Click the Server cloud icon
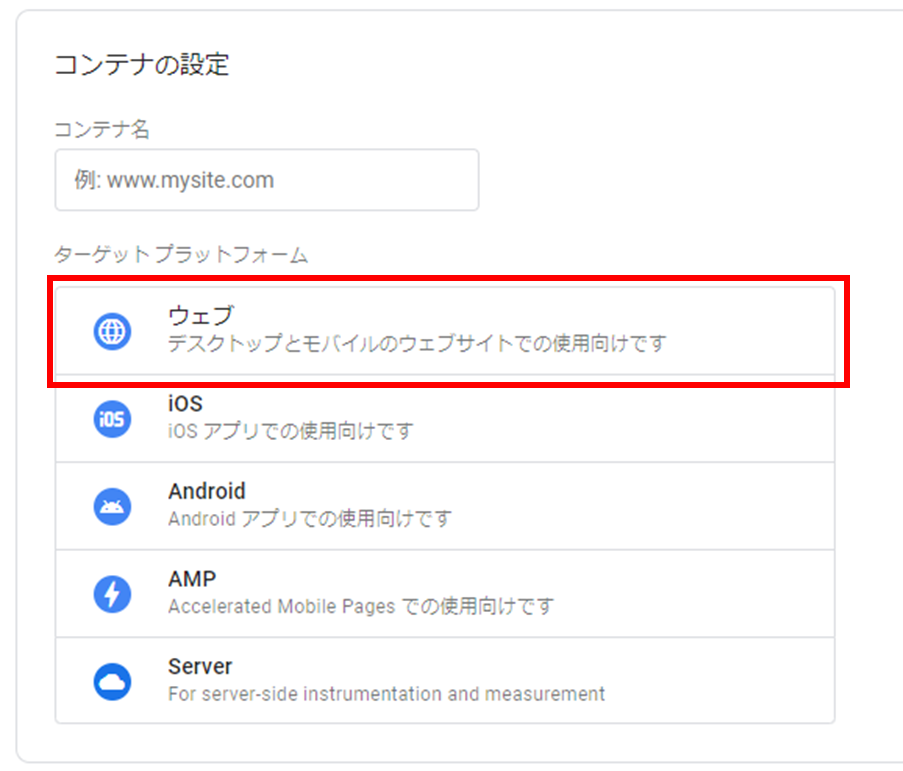Viewport: 903px width, 771px height. click(x=112, y=682)
